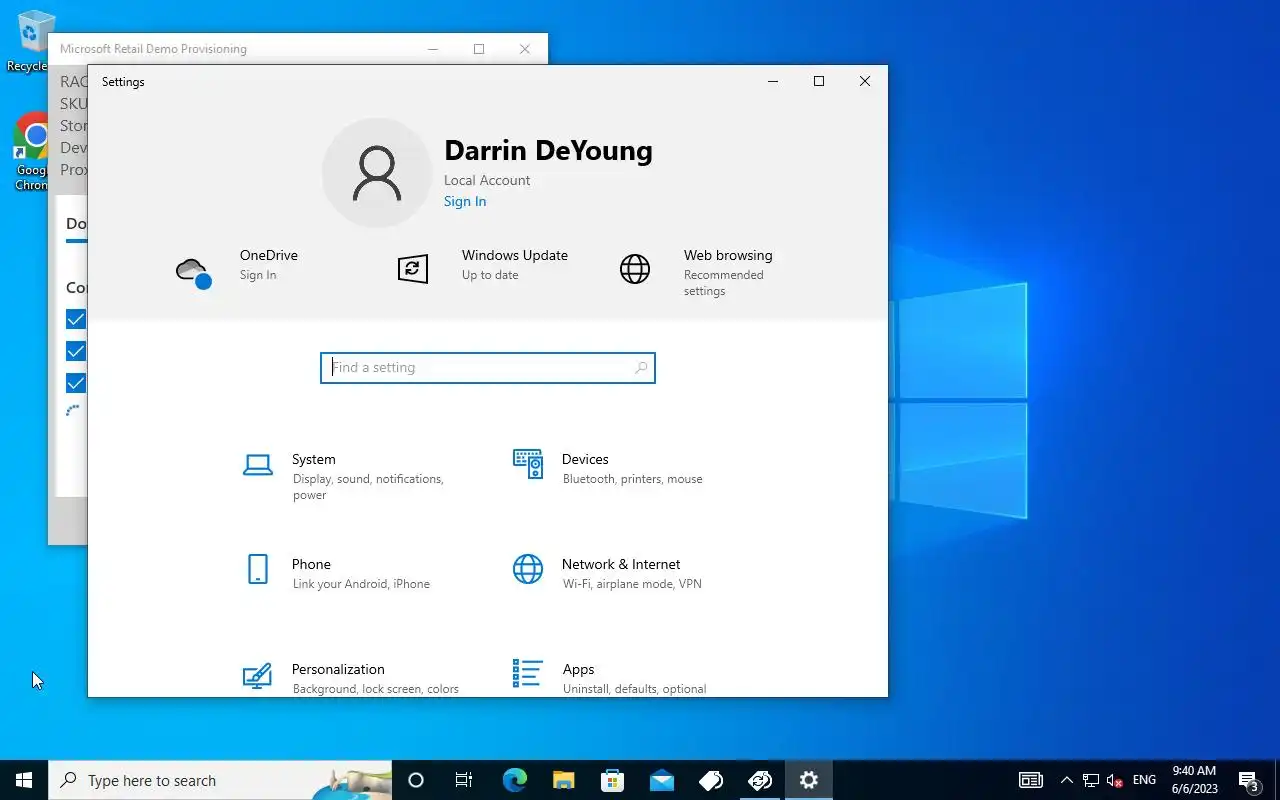Maximize the Settings window
Screen dimensions: 1280x800
click(x=819, y=81)
